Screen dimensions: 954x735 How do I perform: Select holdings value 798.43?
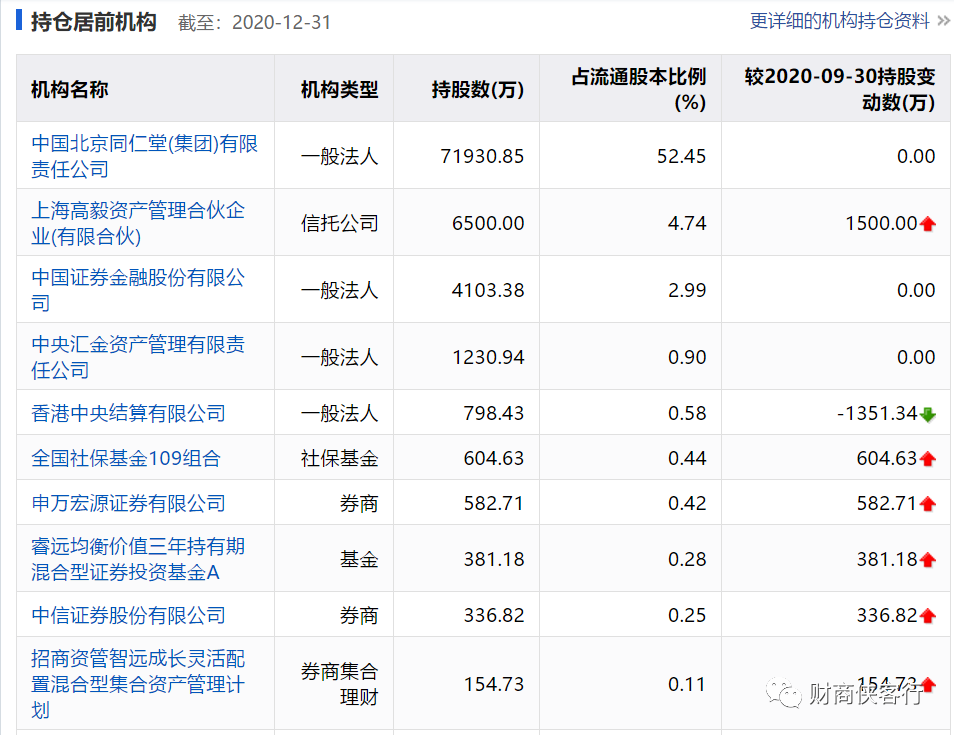click(493, 413)
